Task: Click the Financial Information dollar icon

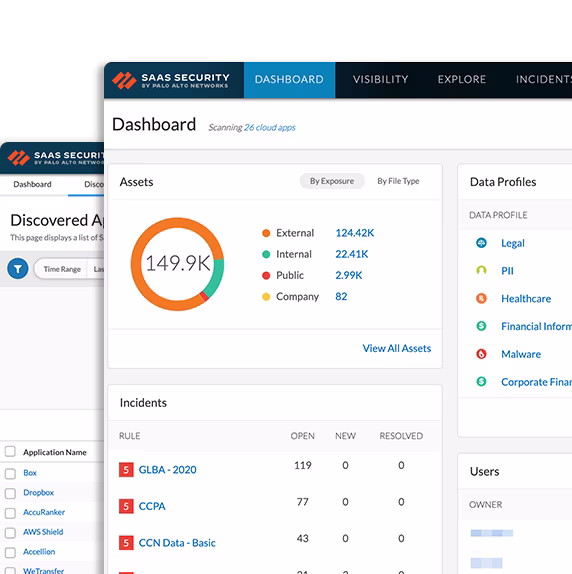Action: (481, 326)
